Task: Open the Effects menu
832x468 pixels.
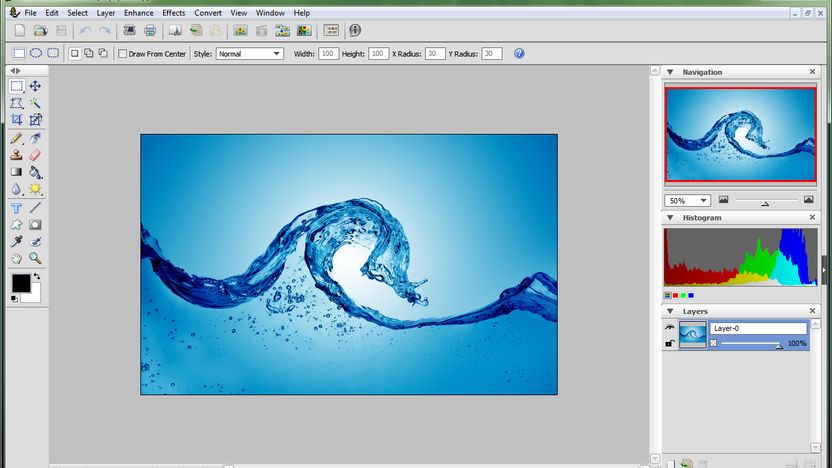Action: tap(174, 13)
